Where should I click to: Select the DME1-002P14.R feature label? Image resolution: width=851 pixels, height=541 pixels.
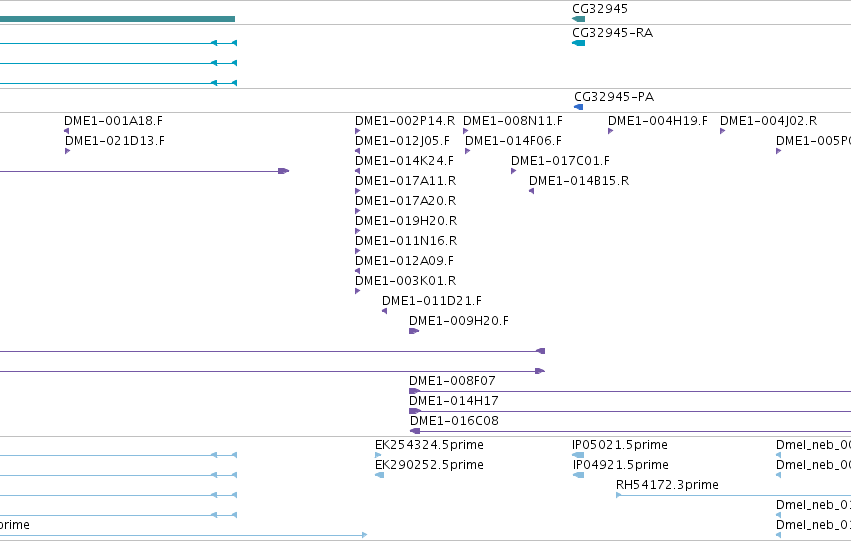click(x=405, y=120)
